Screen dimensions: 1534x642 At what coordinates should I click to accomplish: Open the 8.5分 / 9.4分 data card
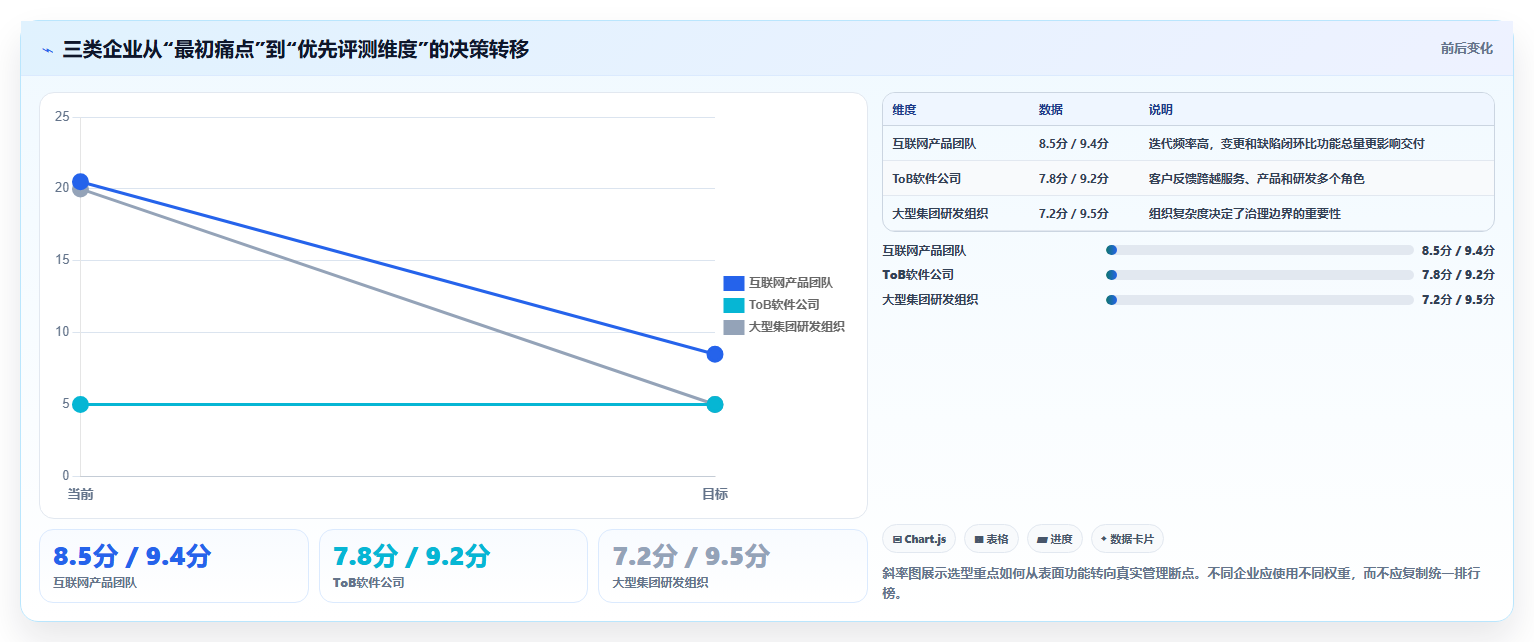point(174,566)
